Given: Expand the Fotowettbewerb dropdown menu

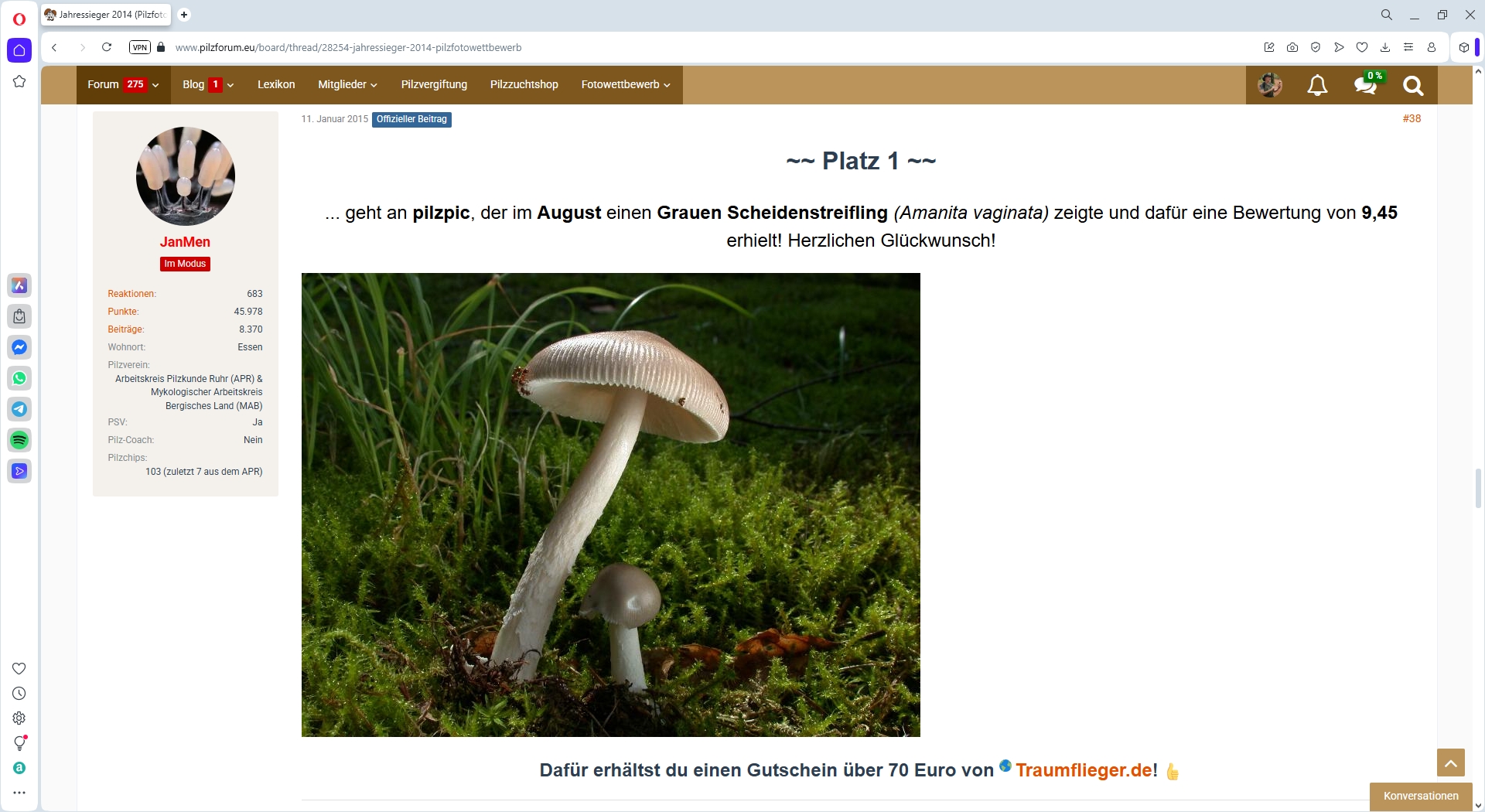Looking at the screenshot, I should (x=626, y=84).
